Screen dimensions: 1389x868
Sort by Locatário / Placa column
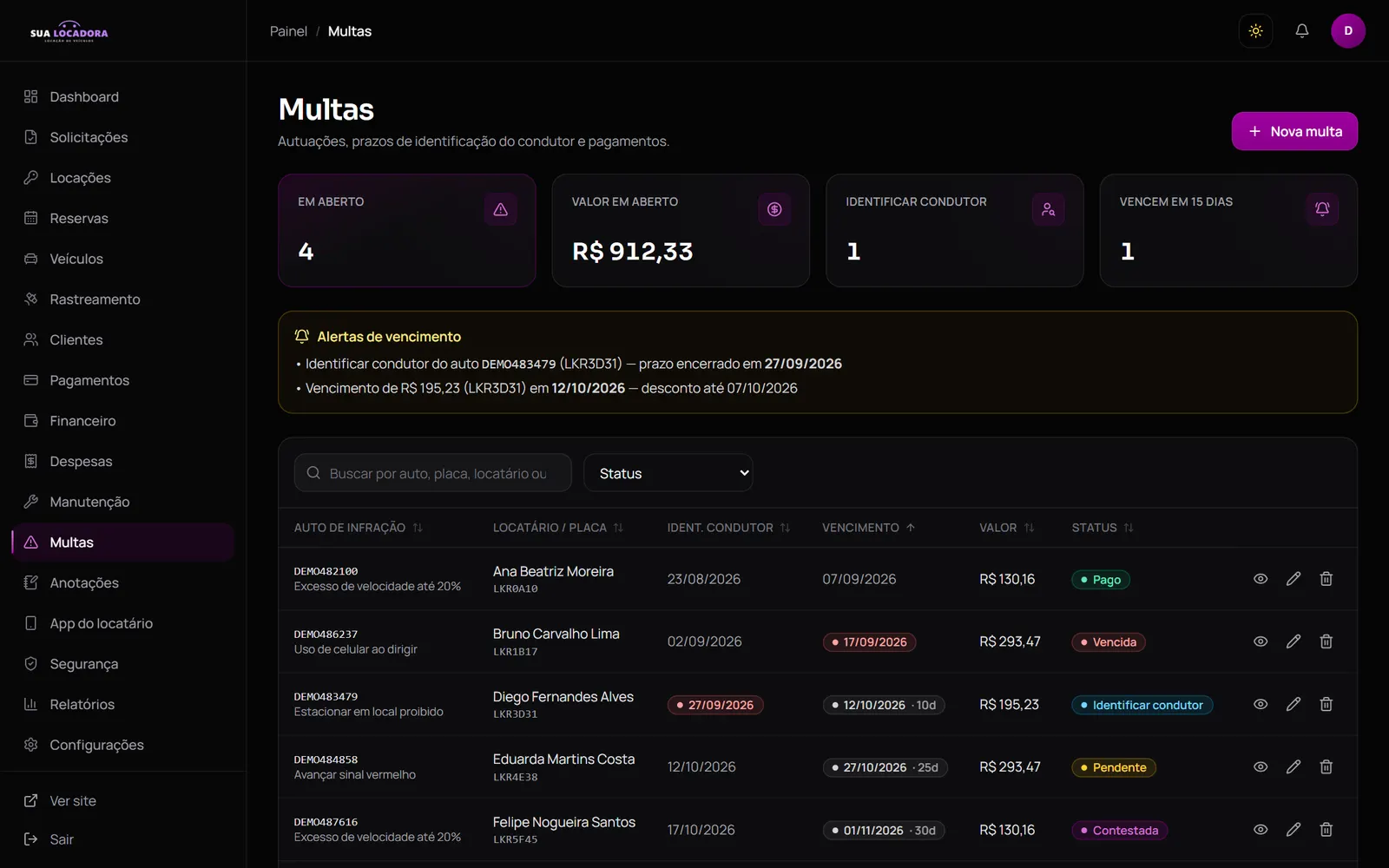point(557,528)
